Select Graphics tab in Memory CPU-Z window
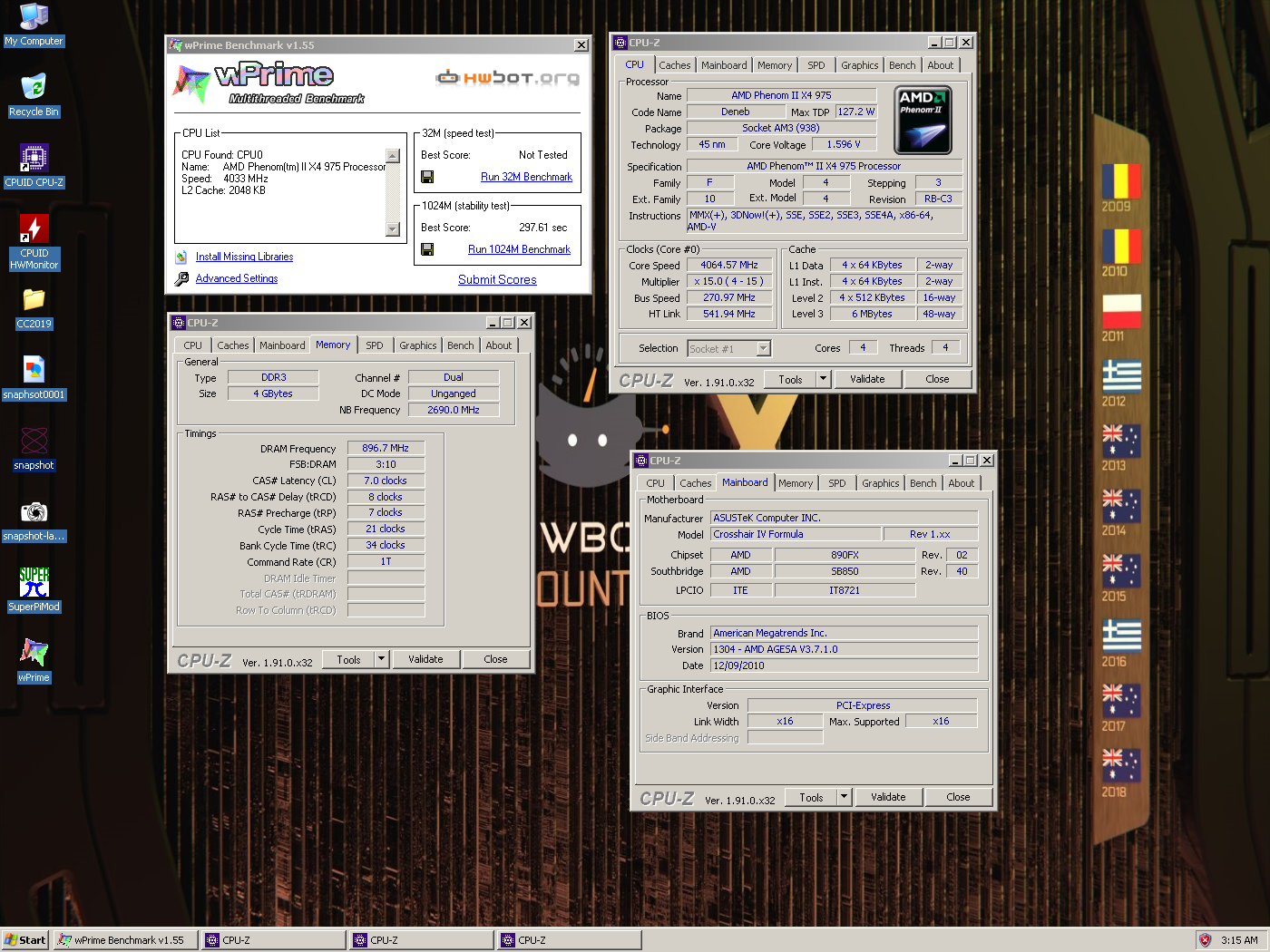Screen dimensions: 1270x952 (417, 345)
